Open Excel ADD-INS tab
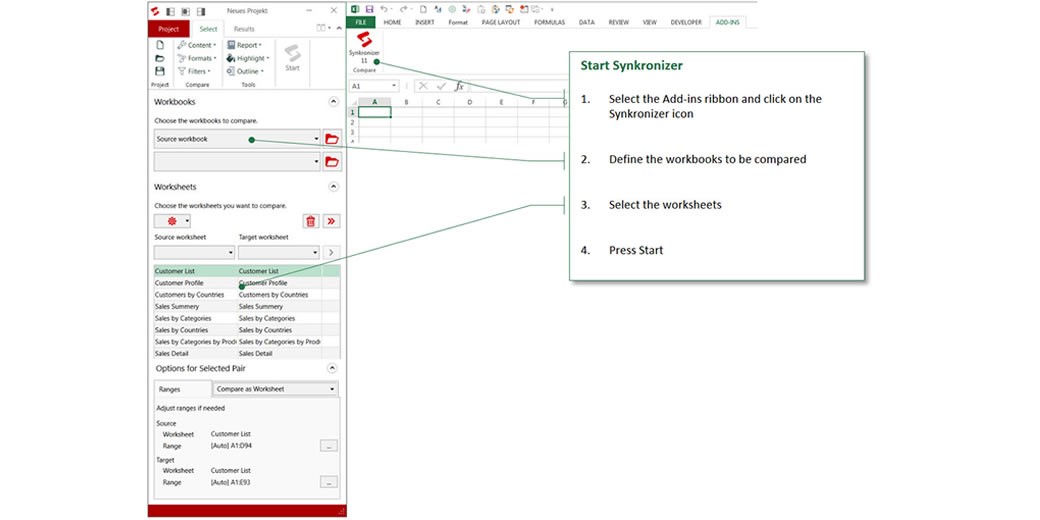1040x520 pixels. [x=728, y=23]
